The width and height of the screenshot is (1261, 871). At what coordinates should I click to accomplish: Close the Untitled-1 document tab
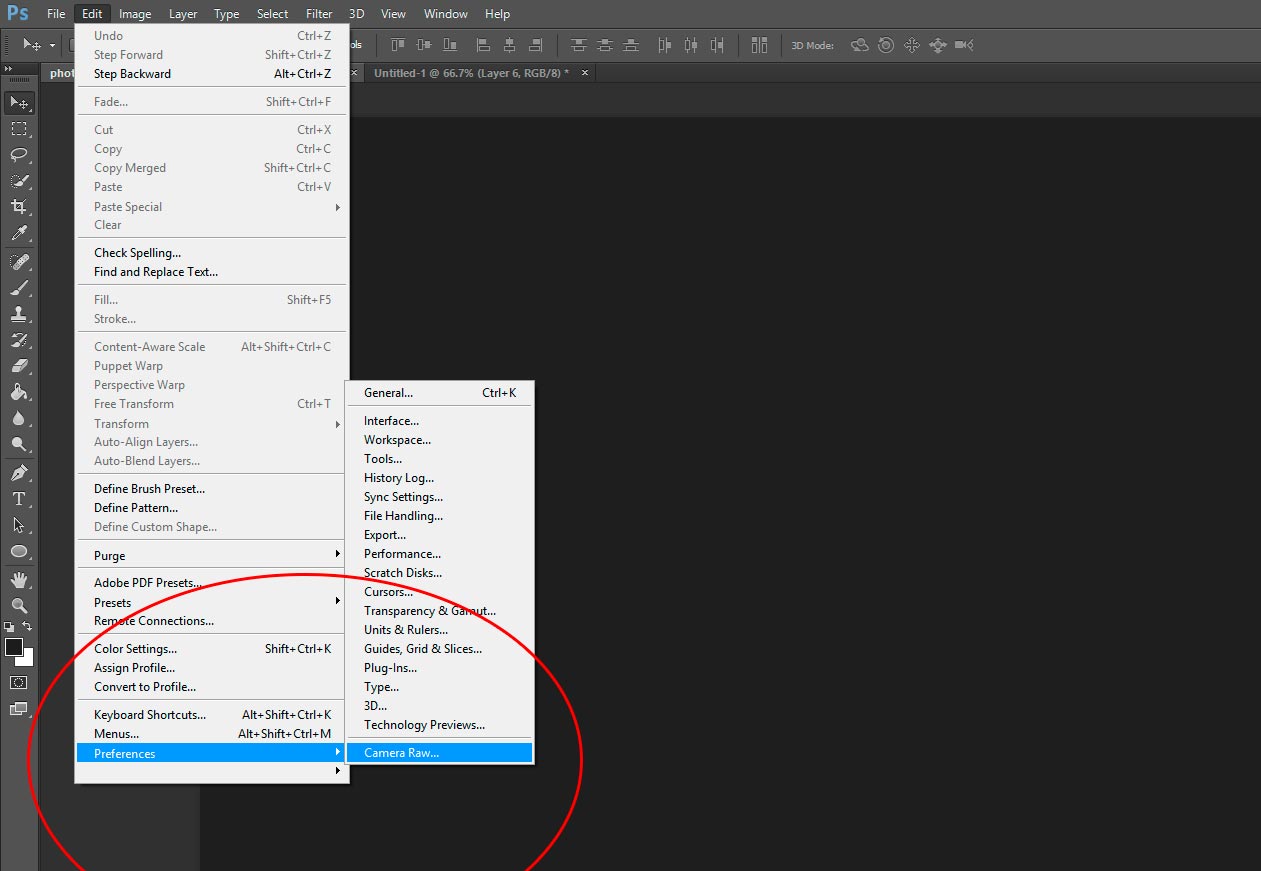coord(585,73)
